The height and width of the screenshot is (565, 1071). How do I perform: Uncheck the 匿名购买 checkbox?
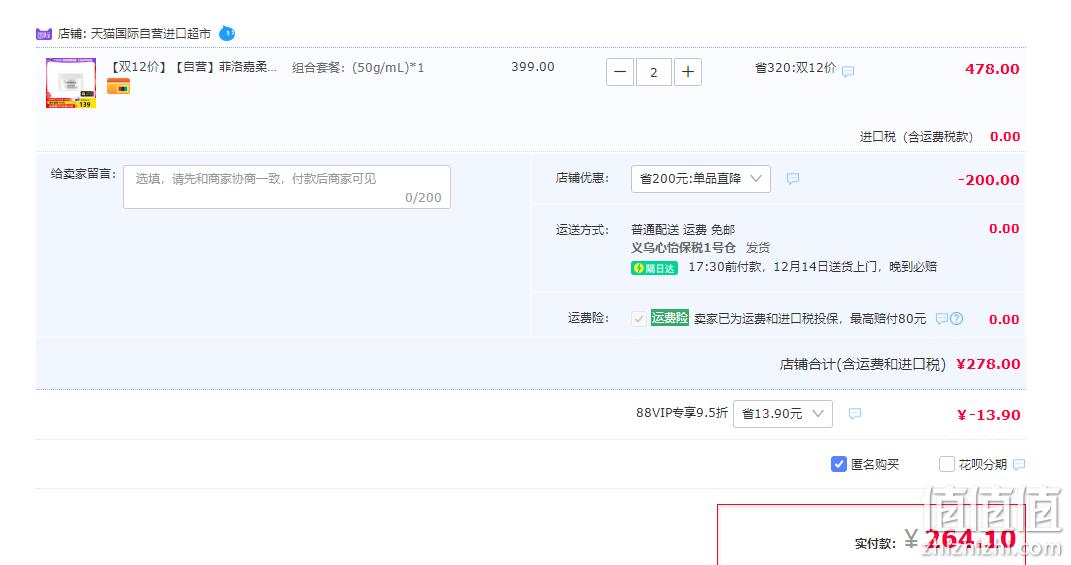point(839,464)
